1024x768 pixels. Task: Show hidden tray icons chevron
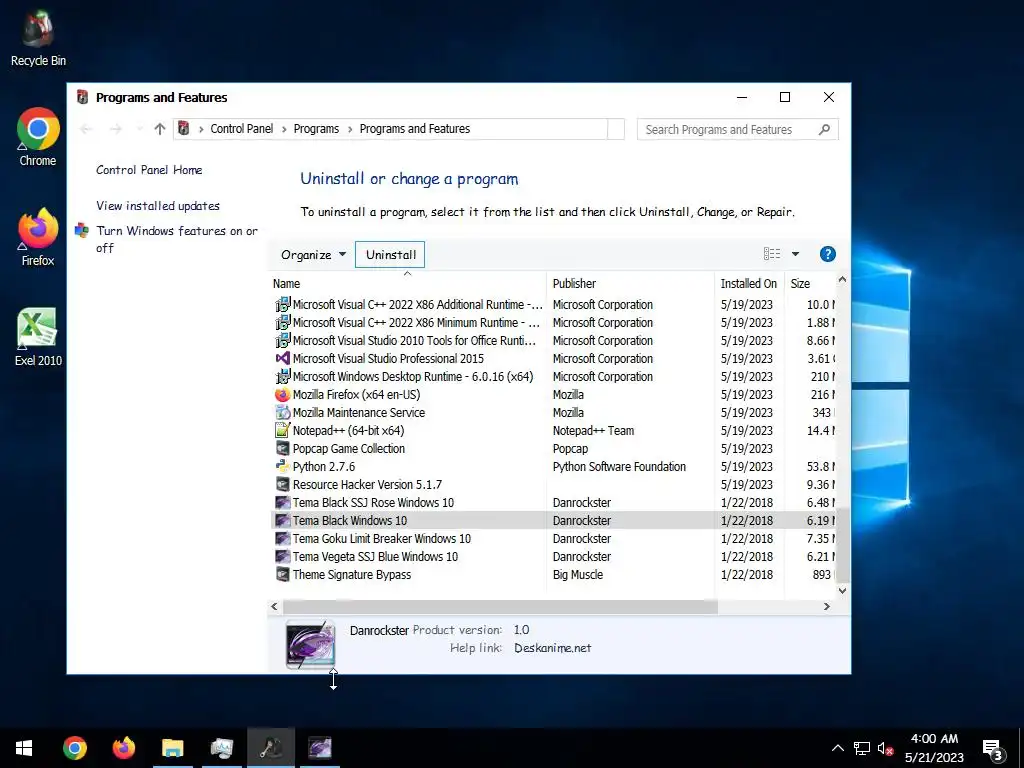pos(838,748)
